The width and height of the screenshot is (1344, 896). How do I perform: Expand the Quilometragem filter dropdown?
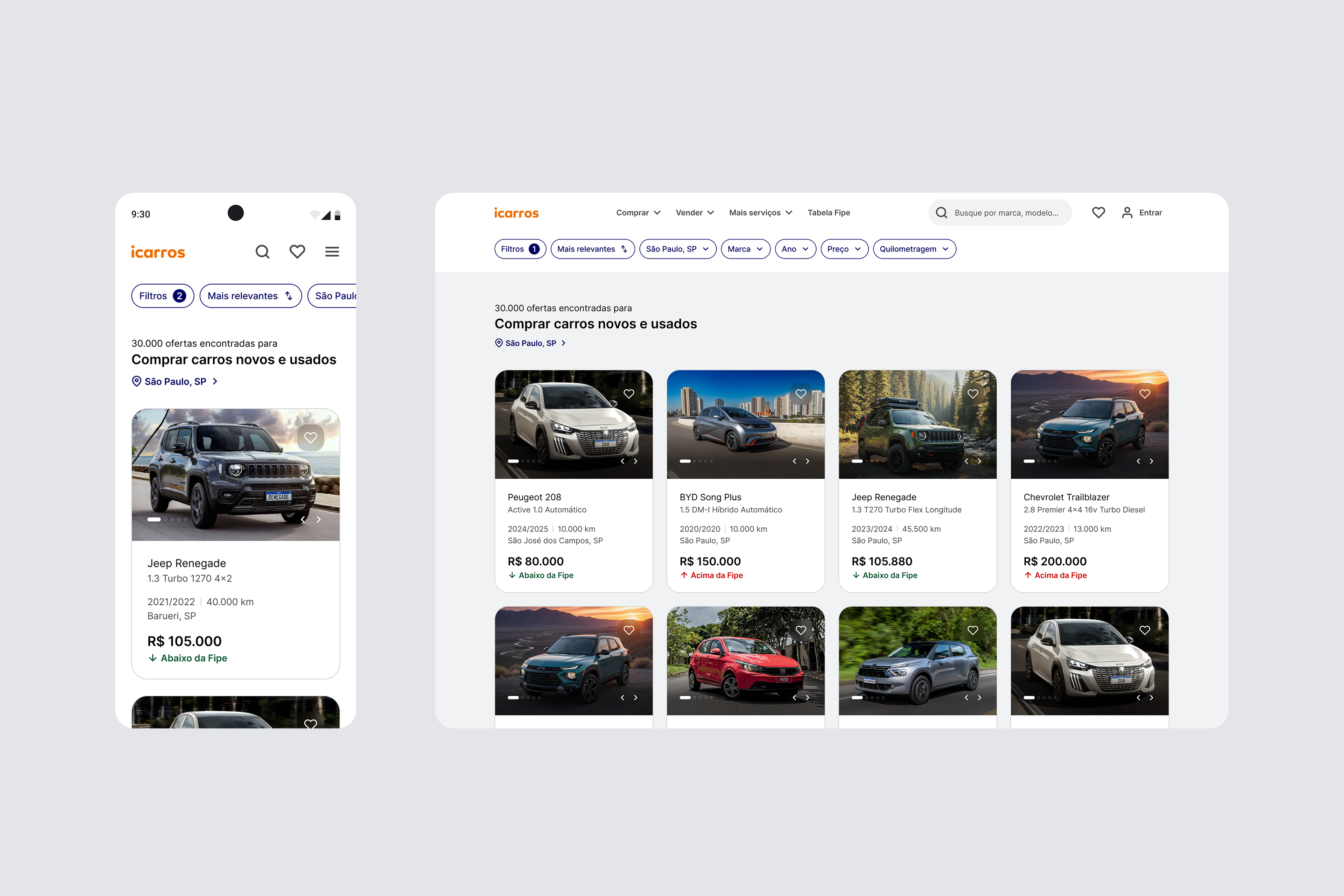click(x=914, y=249)
